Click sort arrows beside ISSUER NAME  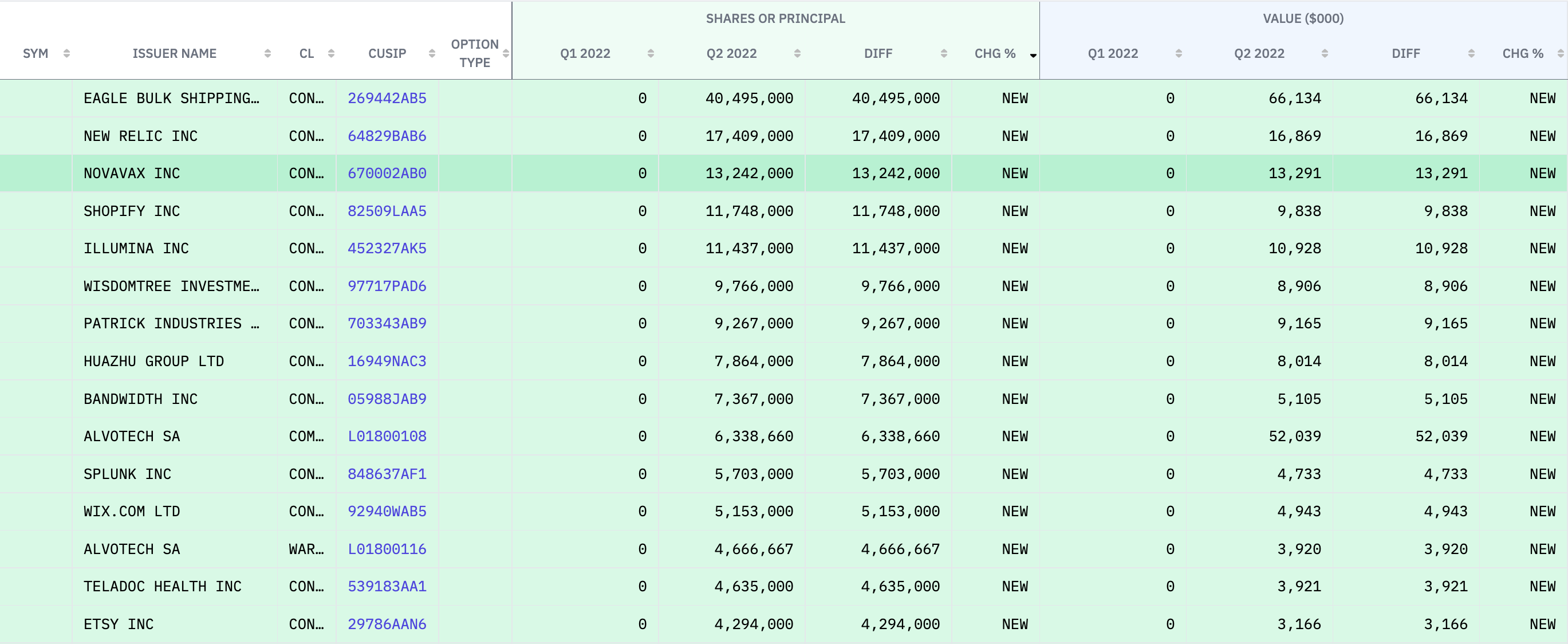(x=267, y=54)
